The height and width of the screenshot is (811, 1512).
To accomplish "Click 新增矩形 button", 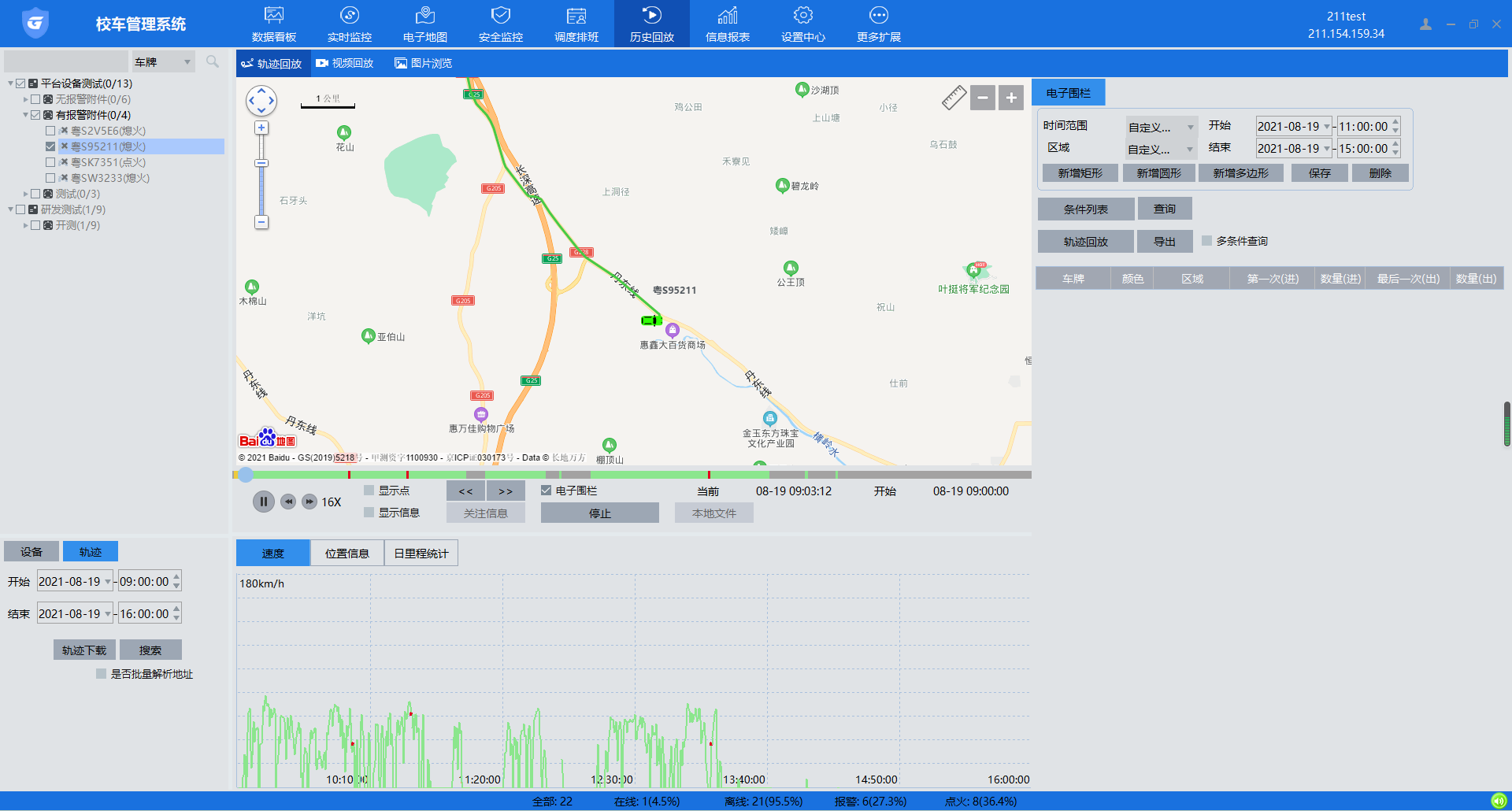I will click(1080, 173).
